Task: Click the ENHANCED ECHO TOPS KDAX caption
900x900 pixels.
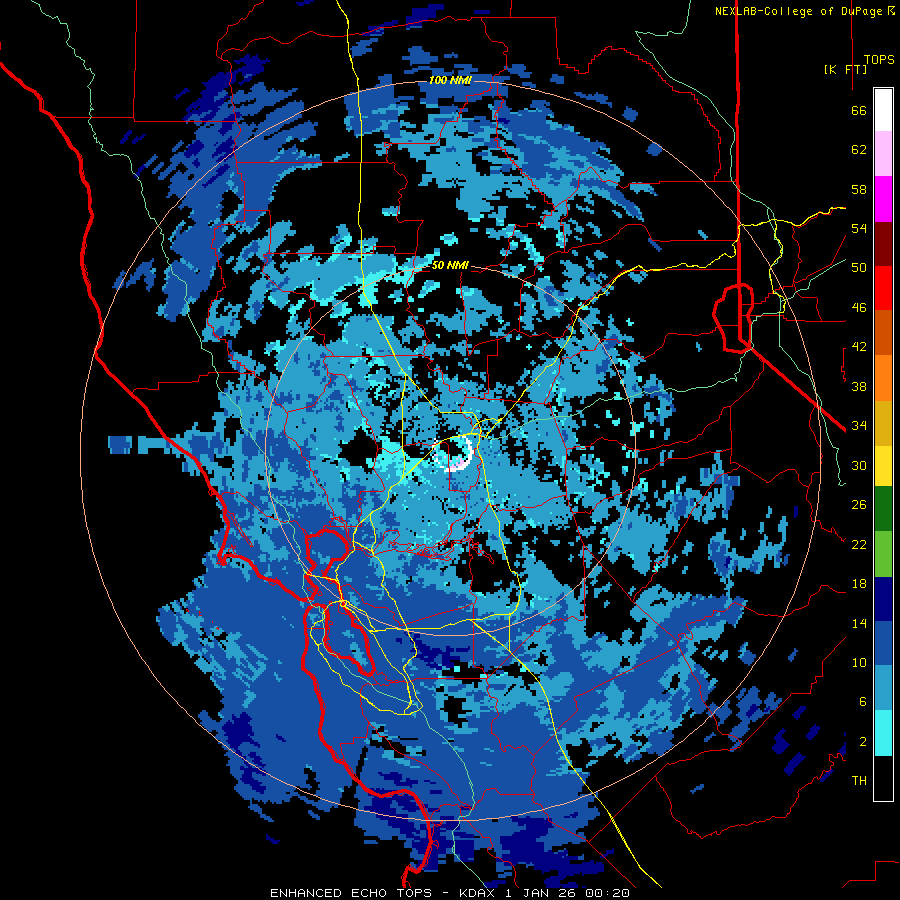Action: [x=450, y=893]
